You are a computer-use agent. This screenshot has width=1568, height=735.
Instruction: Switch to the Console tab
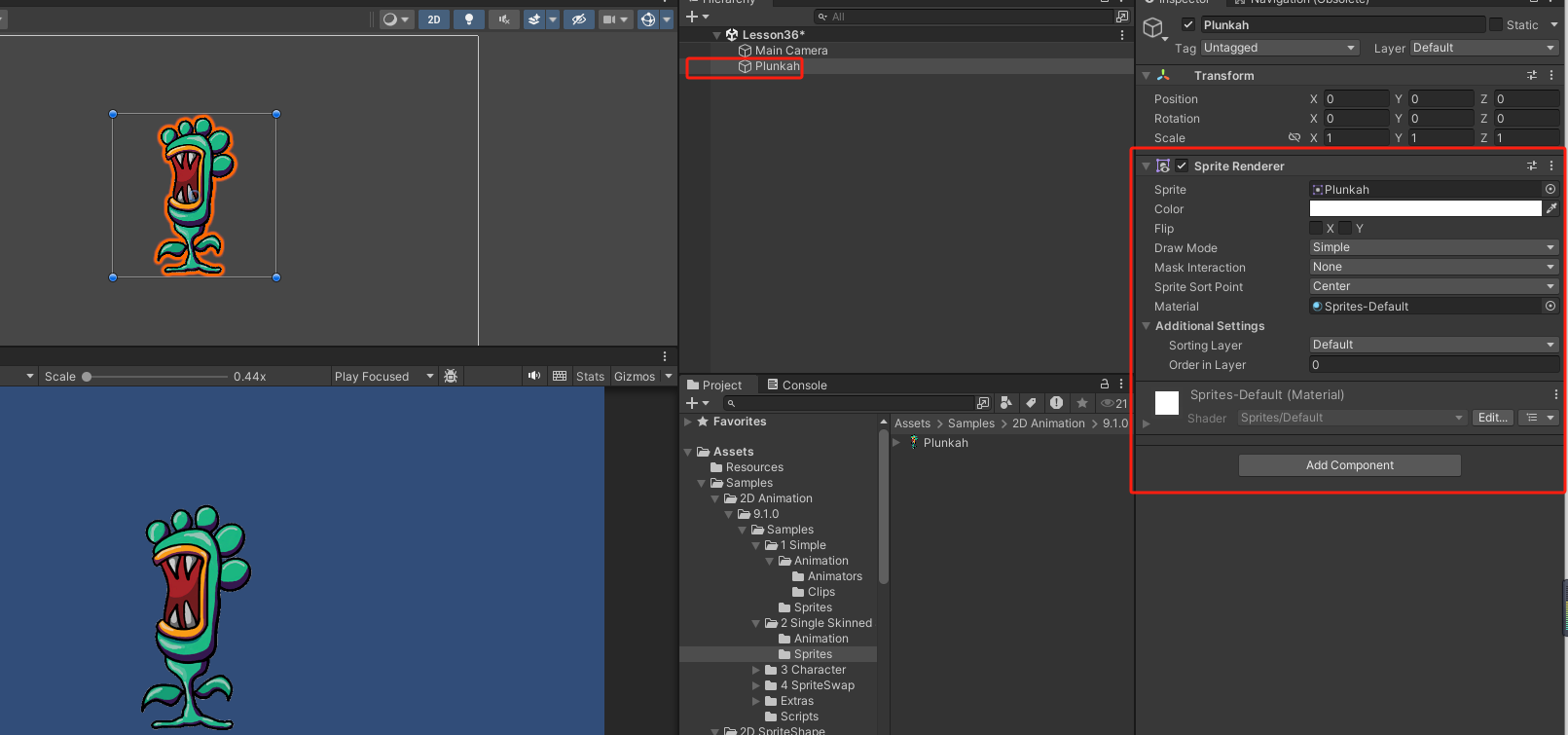point(797,385)
